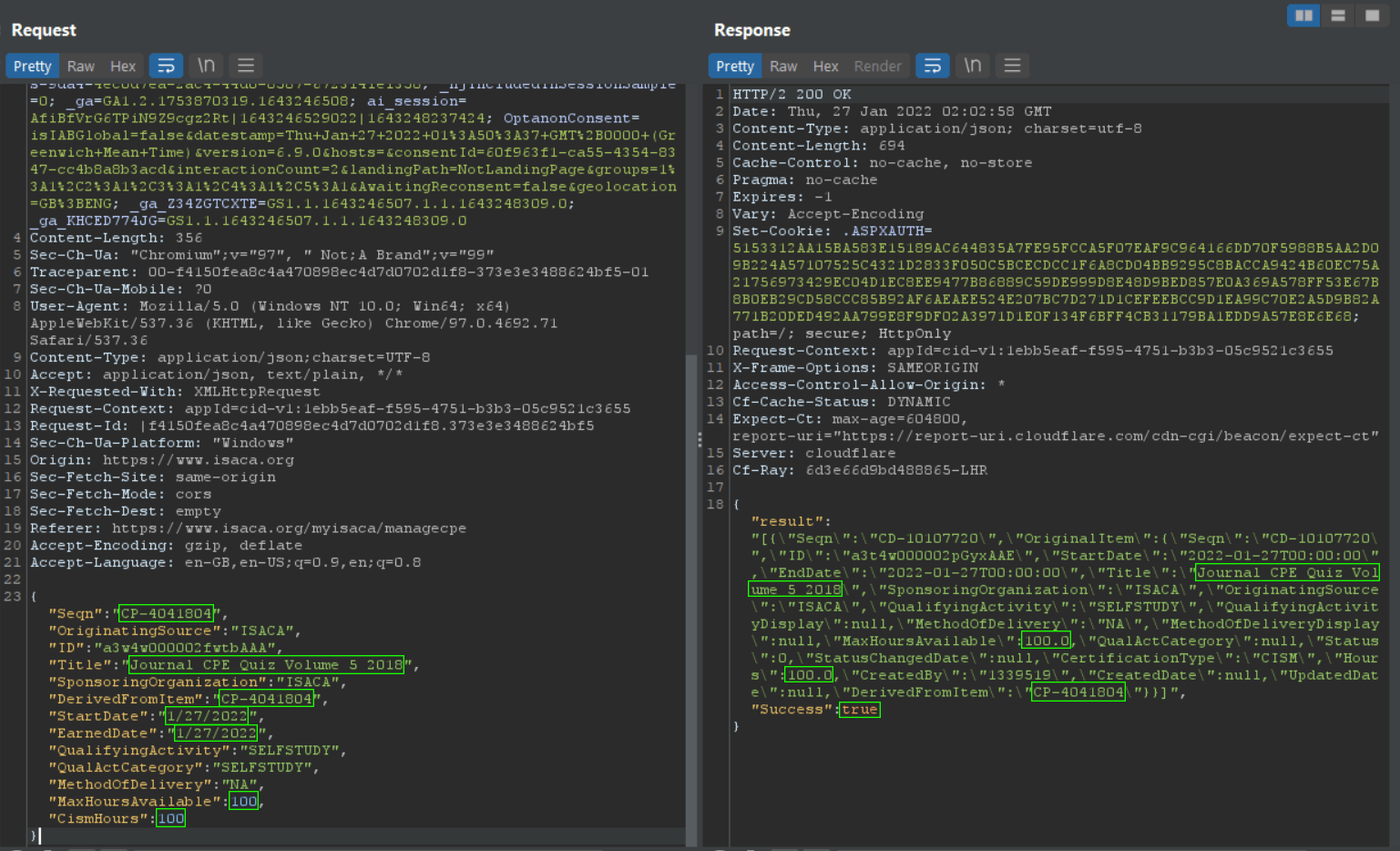Click Accept-Encoding: gzip, deflate header
The width and height of the screenshot is (1400, 851).
[167, 545]
